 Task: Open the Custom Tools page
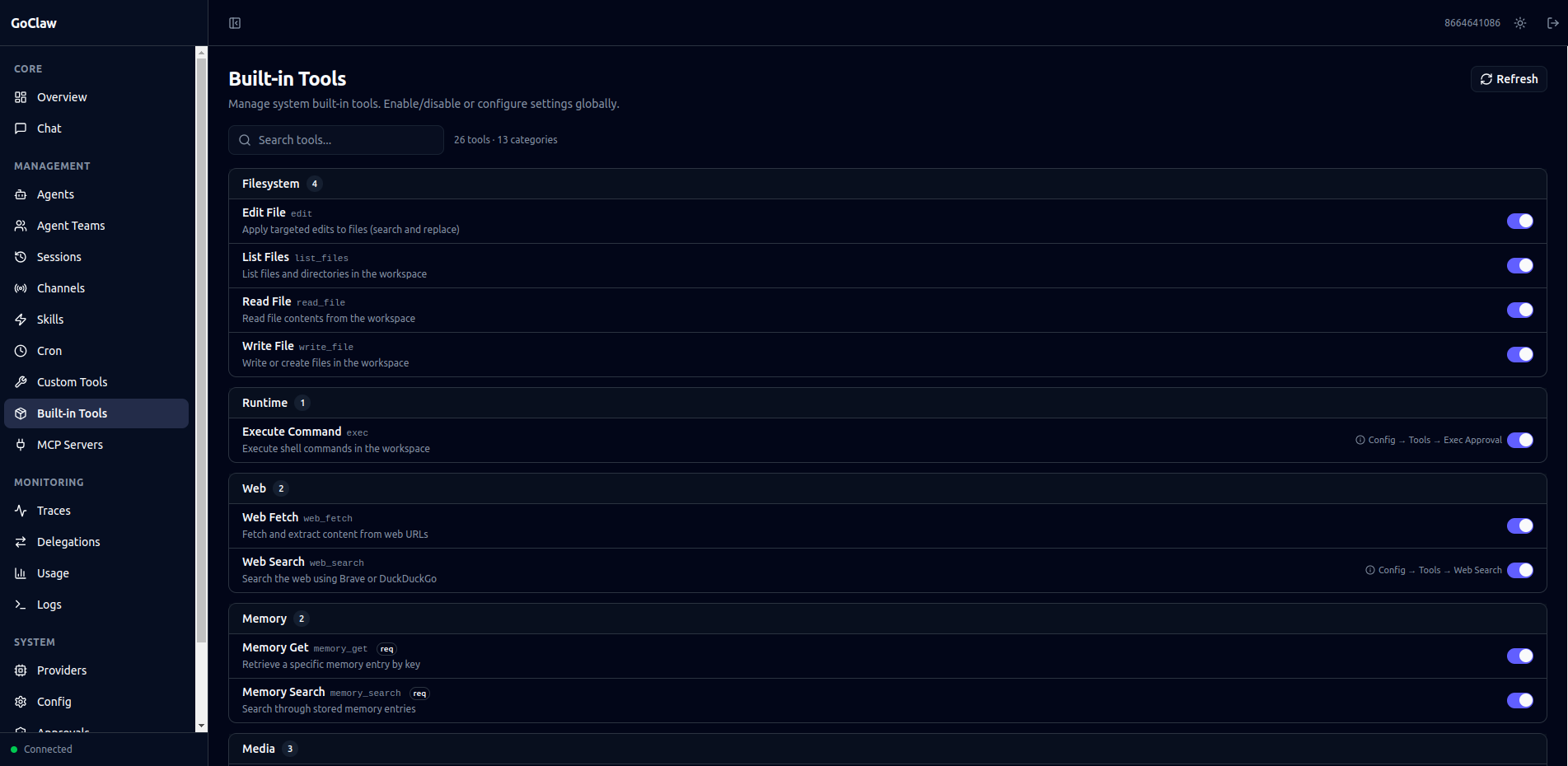tap(72, 382)
